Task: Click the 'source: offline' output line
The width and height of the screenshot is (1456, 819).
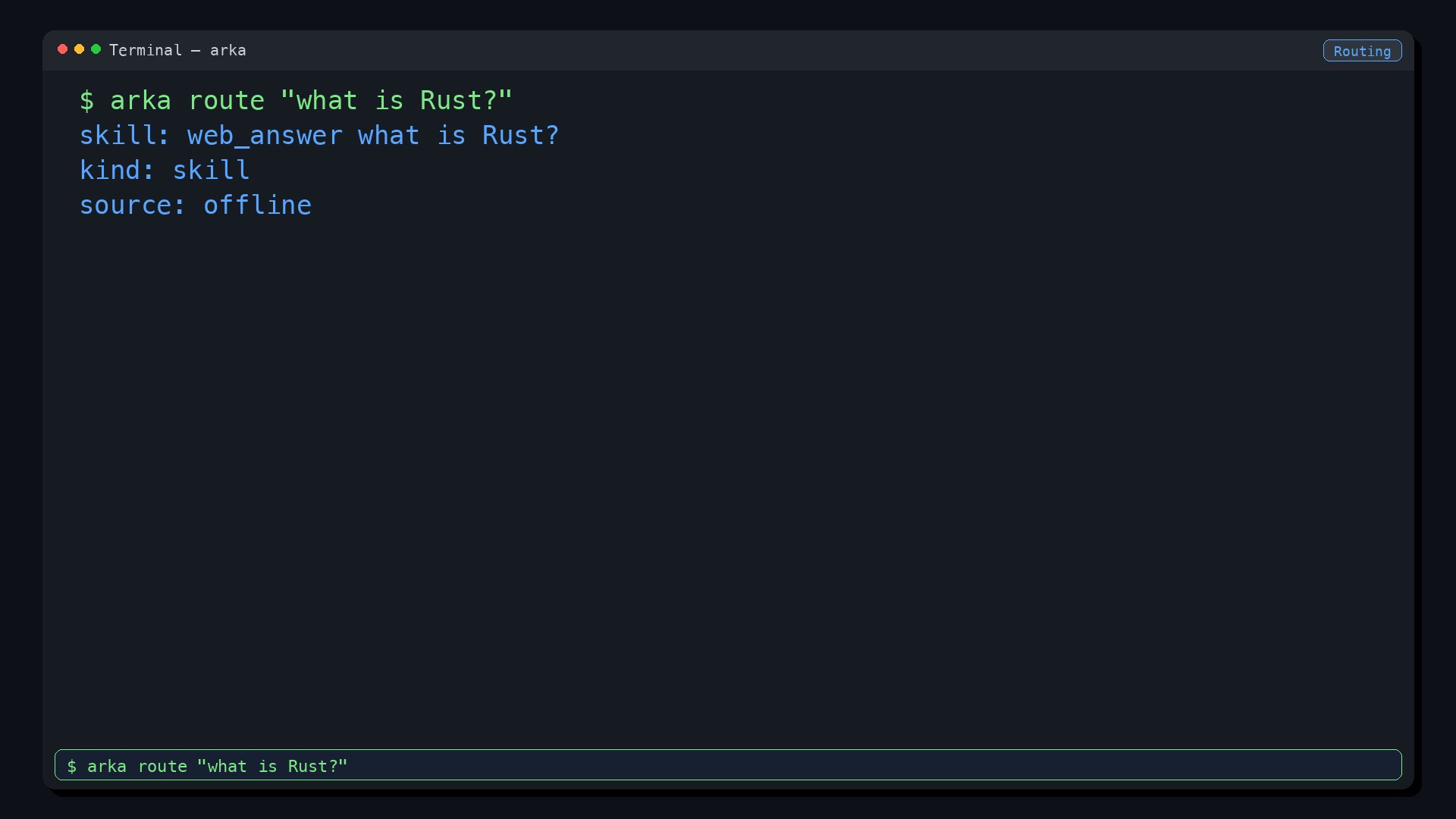Action: click(x=196, y=205)
